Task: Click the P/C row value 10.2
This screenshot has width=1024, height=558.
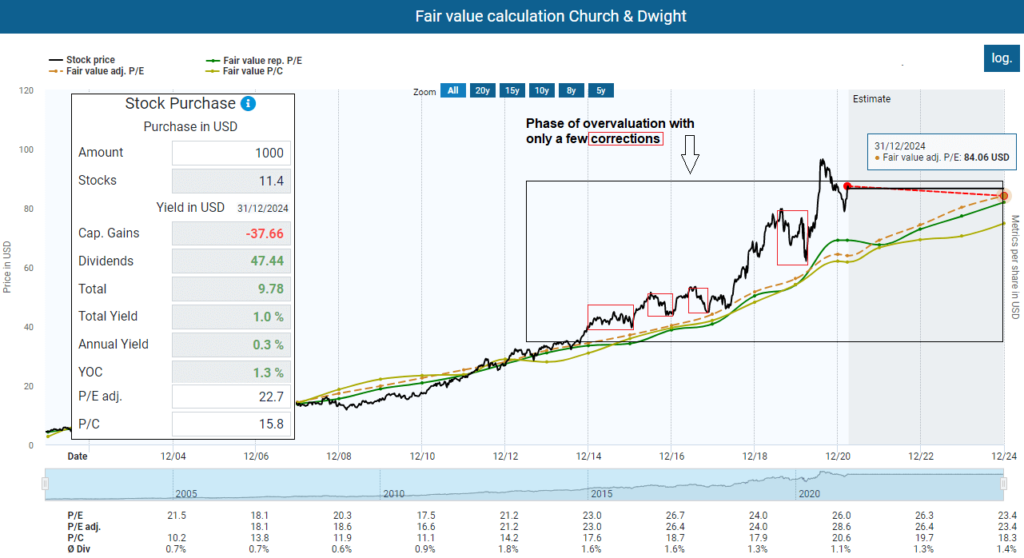Action: [176, 538]
